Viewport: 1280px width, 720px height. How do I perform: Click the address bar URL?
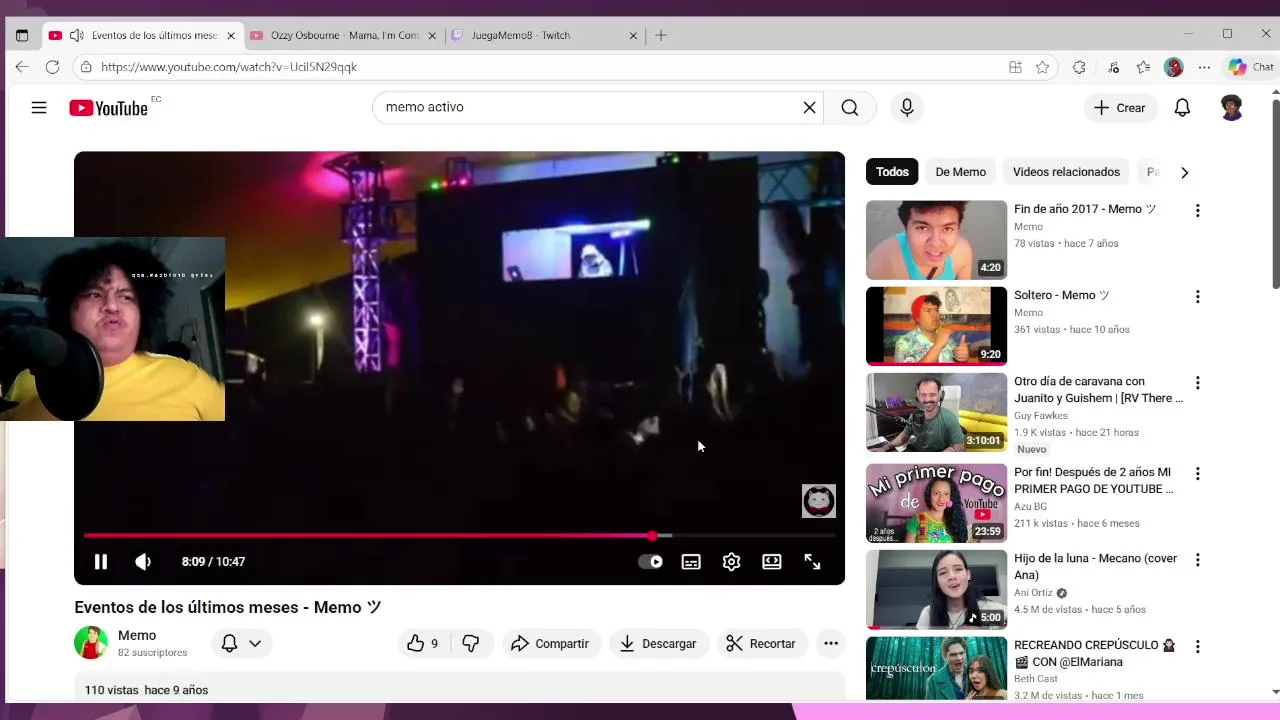pyautogui.click(x=229, y=67)
